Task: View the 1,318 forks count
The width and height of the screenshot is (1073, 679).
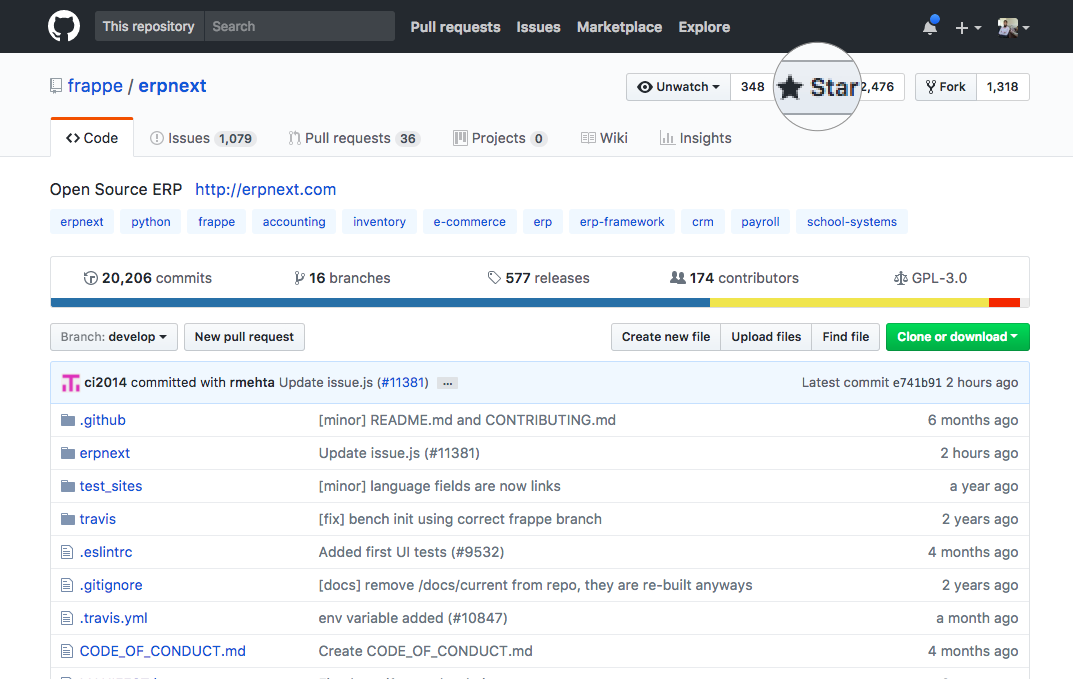Action: [x=1003, y=87]
